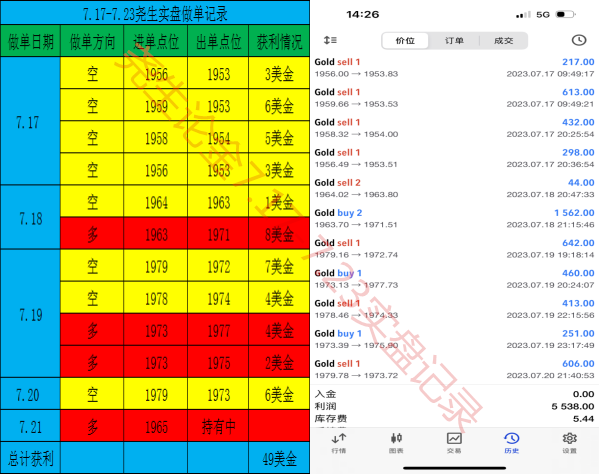The height and width of the screenshot is (474, 600).
Task: Select the 进单点位 column header
Action: [x=156, y=41]
